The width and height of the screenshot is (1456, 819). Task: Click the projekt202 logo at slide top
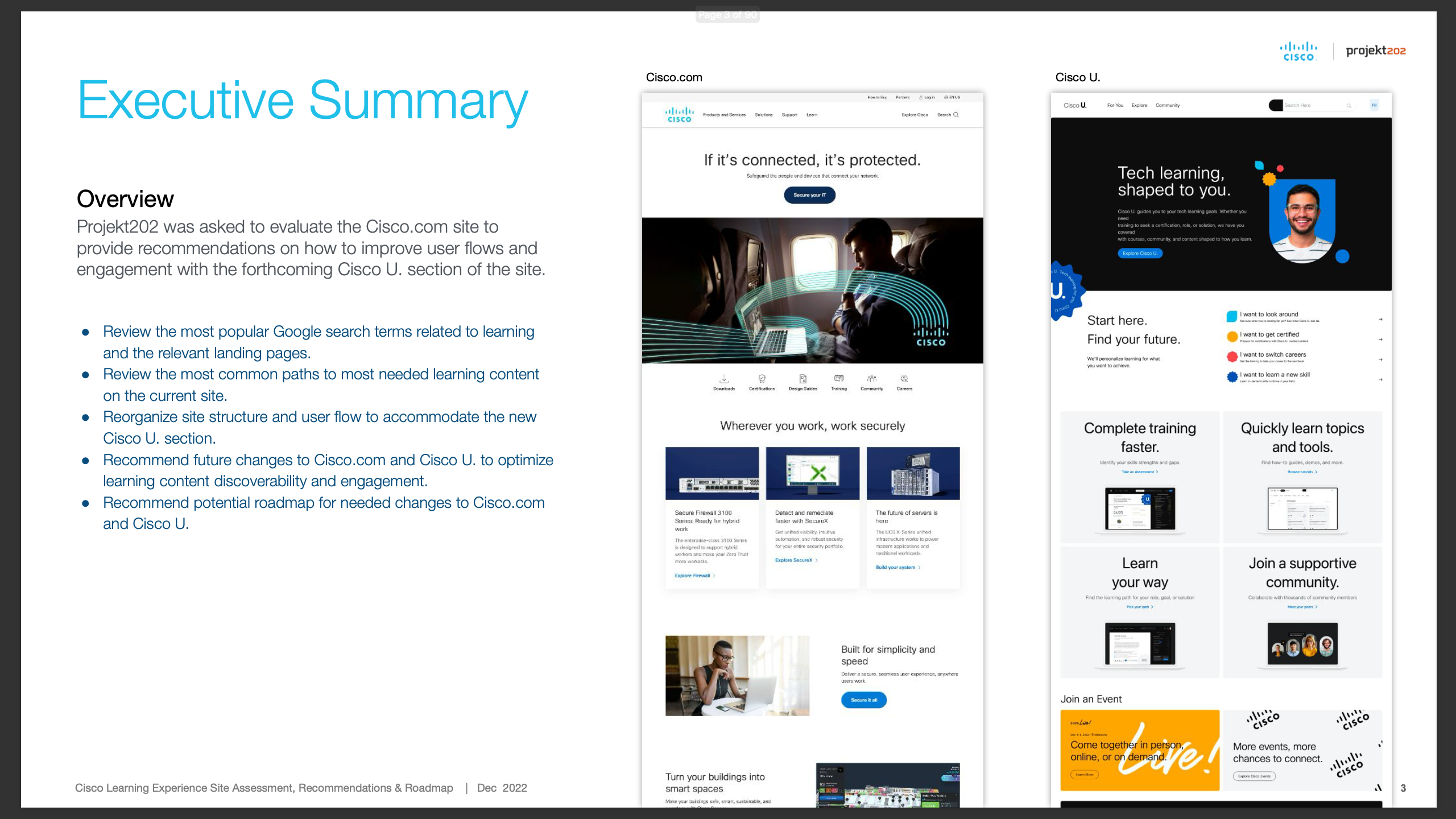click(1376, 51)
